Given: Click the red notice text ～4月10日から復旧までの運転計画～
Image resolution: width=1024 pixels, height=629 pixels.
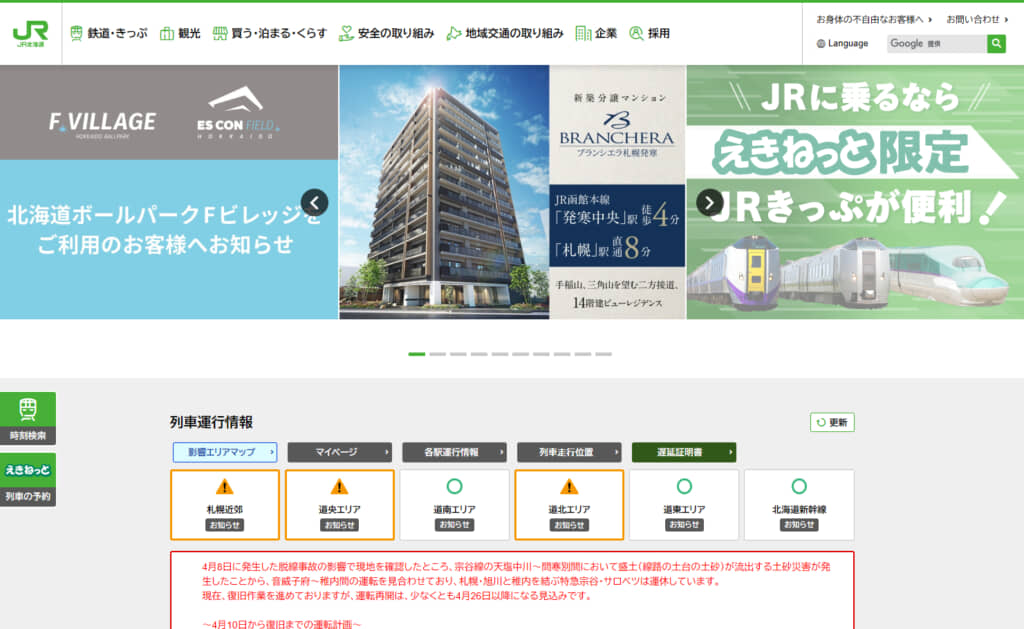Looking at the screenshot, I should click(x=281, y=624).
